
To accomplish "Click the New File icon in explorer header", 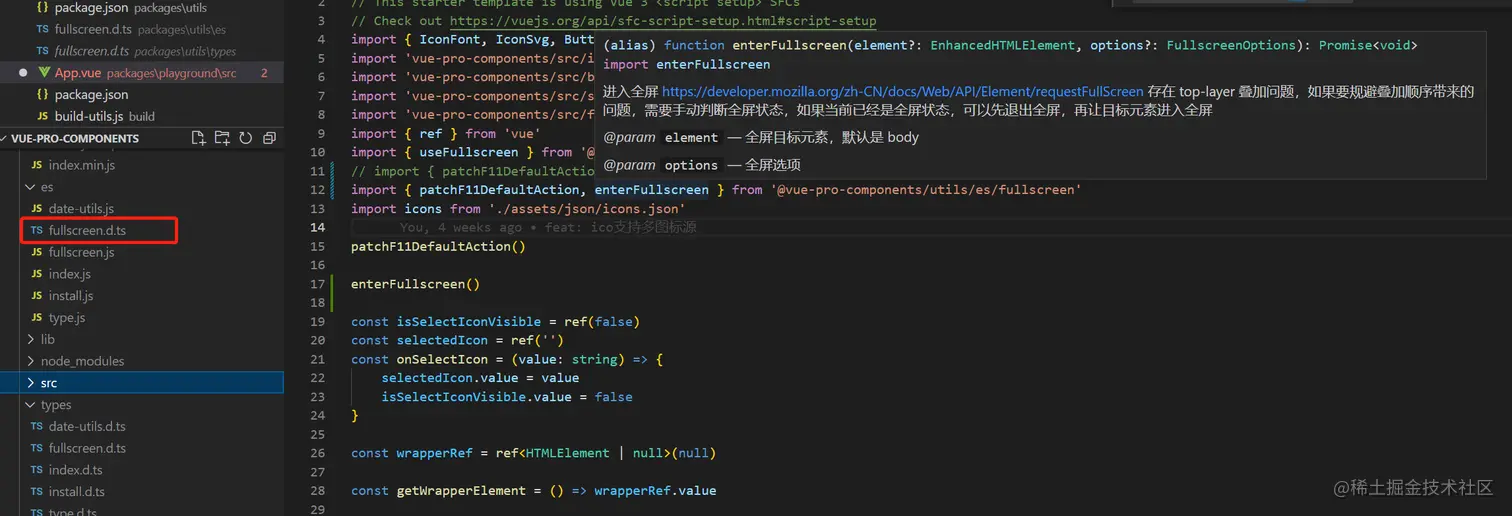I will [x=198, y=138].
